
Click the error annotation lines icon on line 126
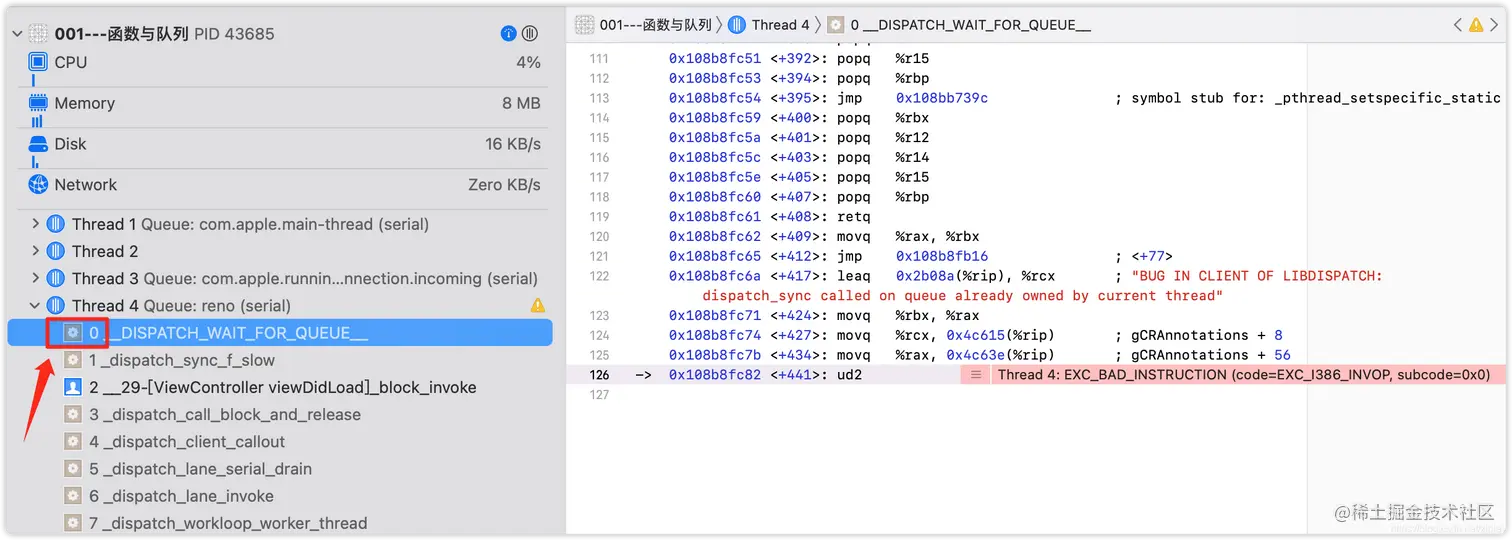point(975,375)
